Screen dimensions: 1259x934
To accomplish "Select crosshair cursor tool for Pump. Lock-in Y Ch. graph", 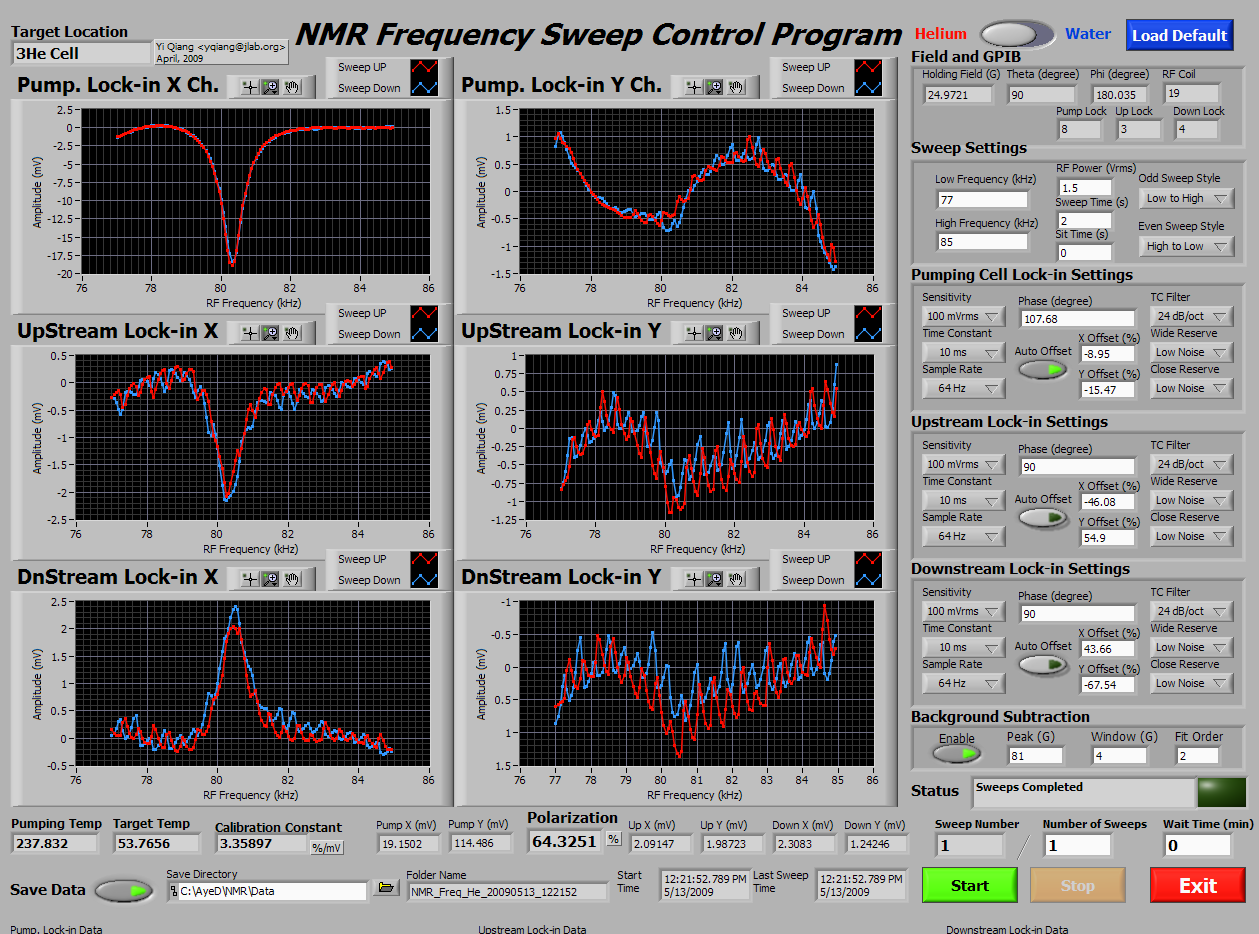I will (695, 87).
